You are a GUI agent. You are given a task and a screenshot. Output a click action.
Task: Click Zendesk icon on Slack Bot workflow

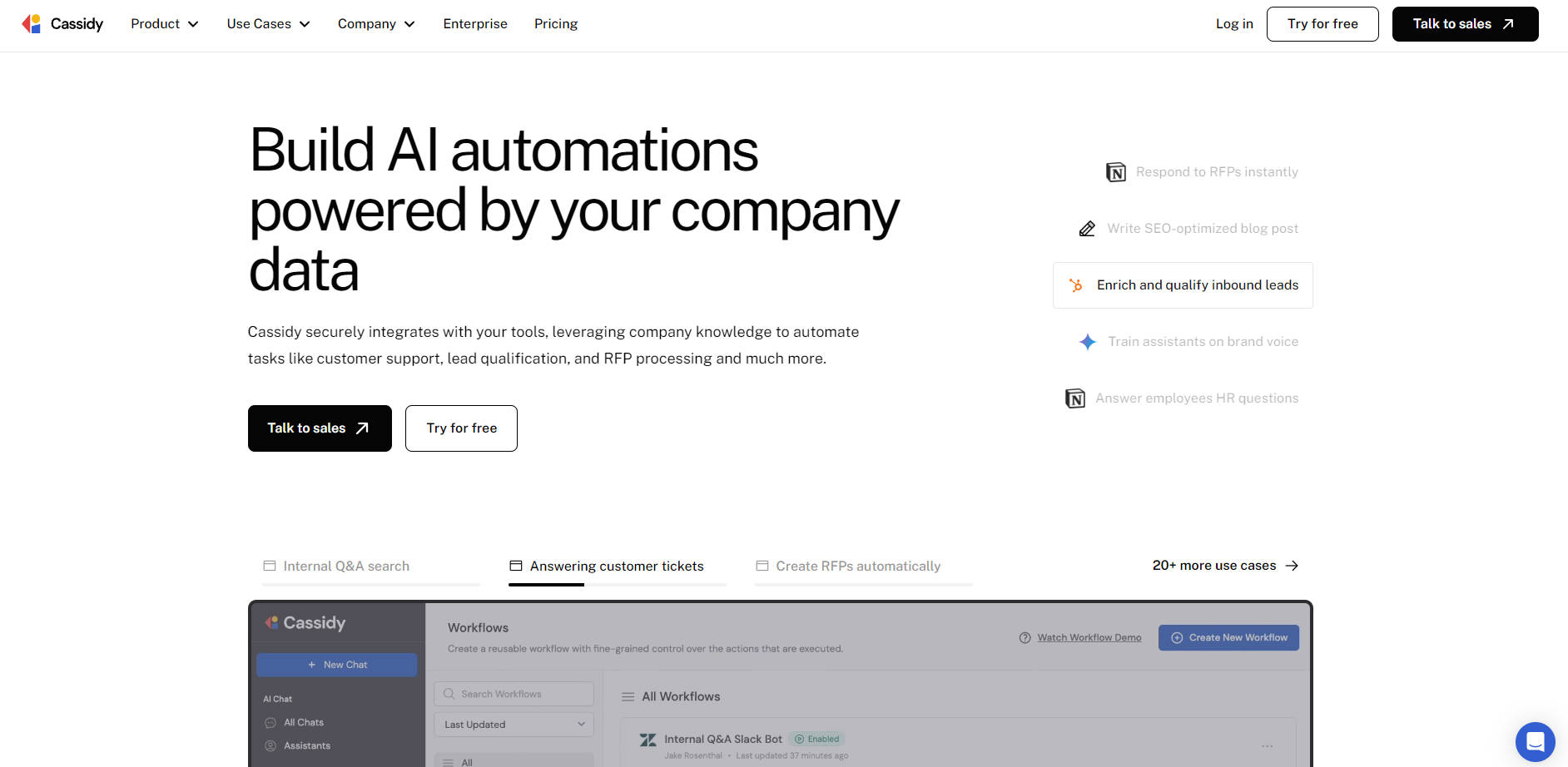click(x=648, y=740)
